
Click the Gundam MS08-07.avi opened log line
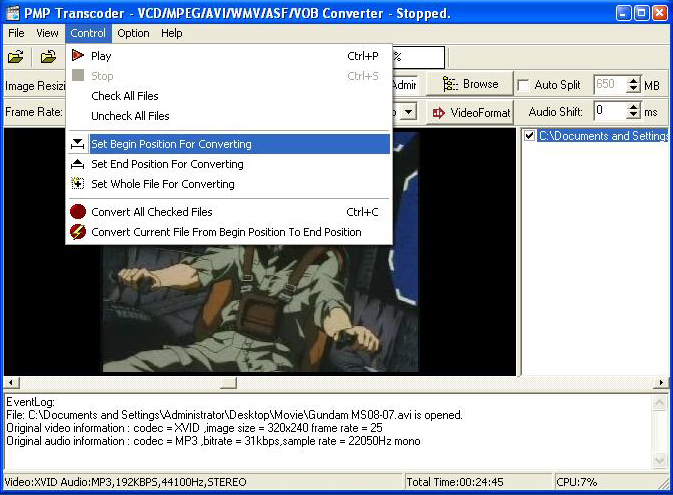tap(234, 415)
